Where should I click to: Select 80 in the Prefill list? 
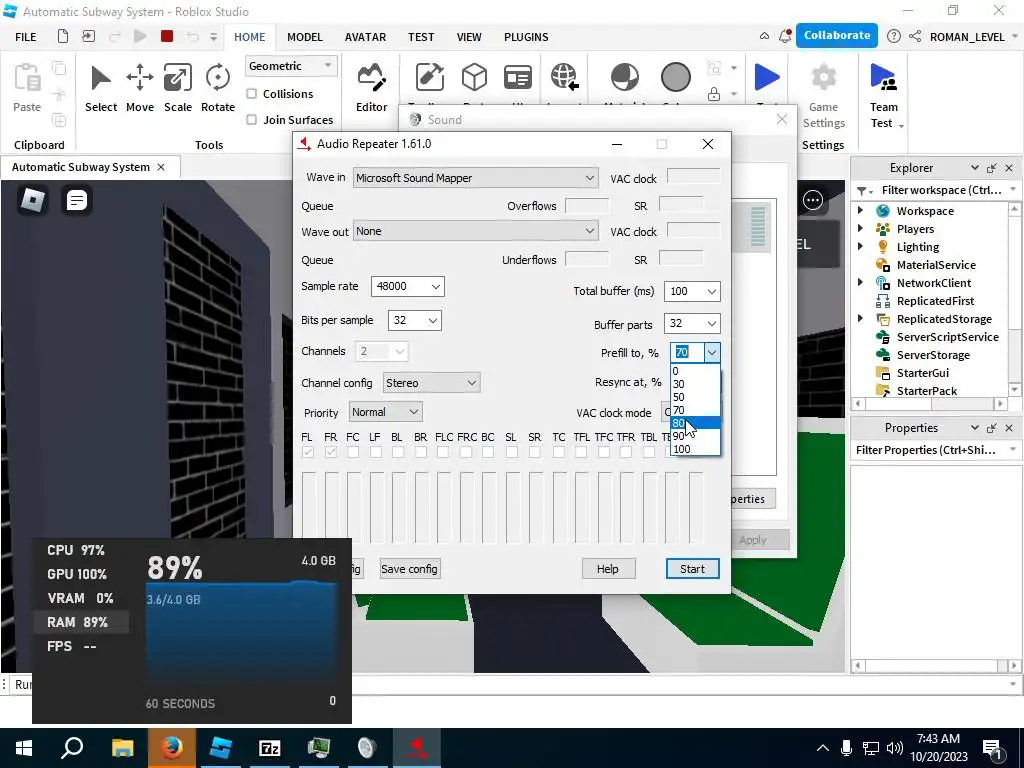tap(696, 423)
